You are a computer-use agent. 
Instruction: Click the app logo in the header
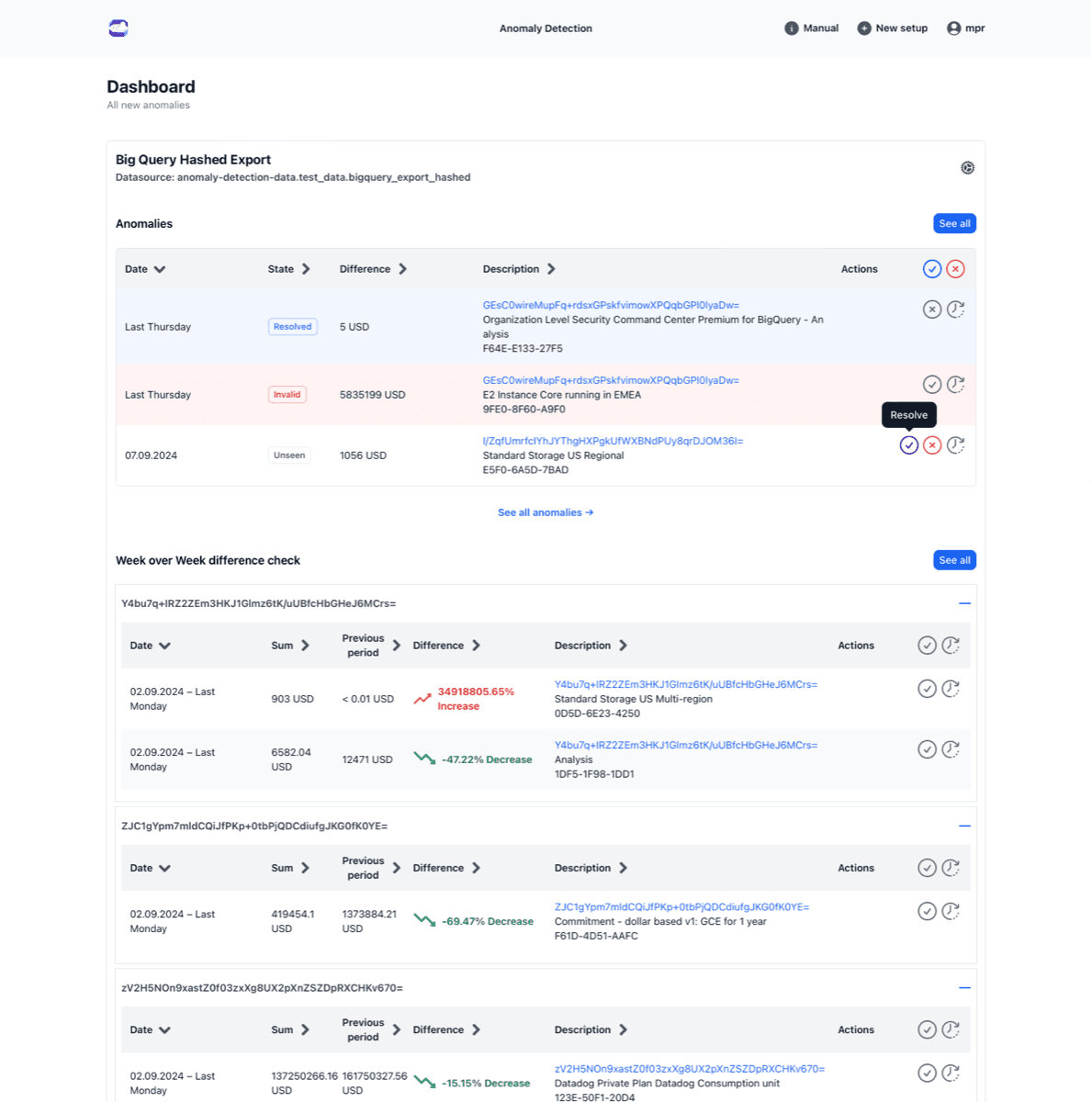(x=118, y=28)
